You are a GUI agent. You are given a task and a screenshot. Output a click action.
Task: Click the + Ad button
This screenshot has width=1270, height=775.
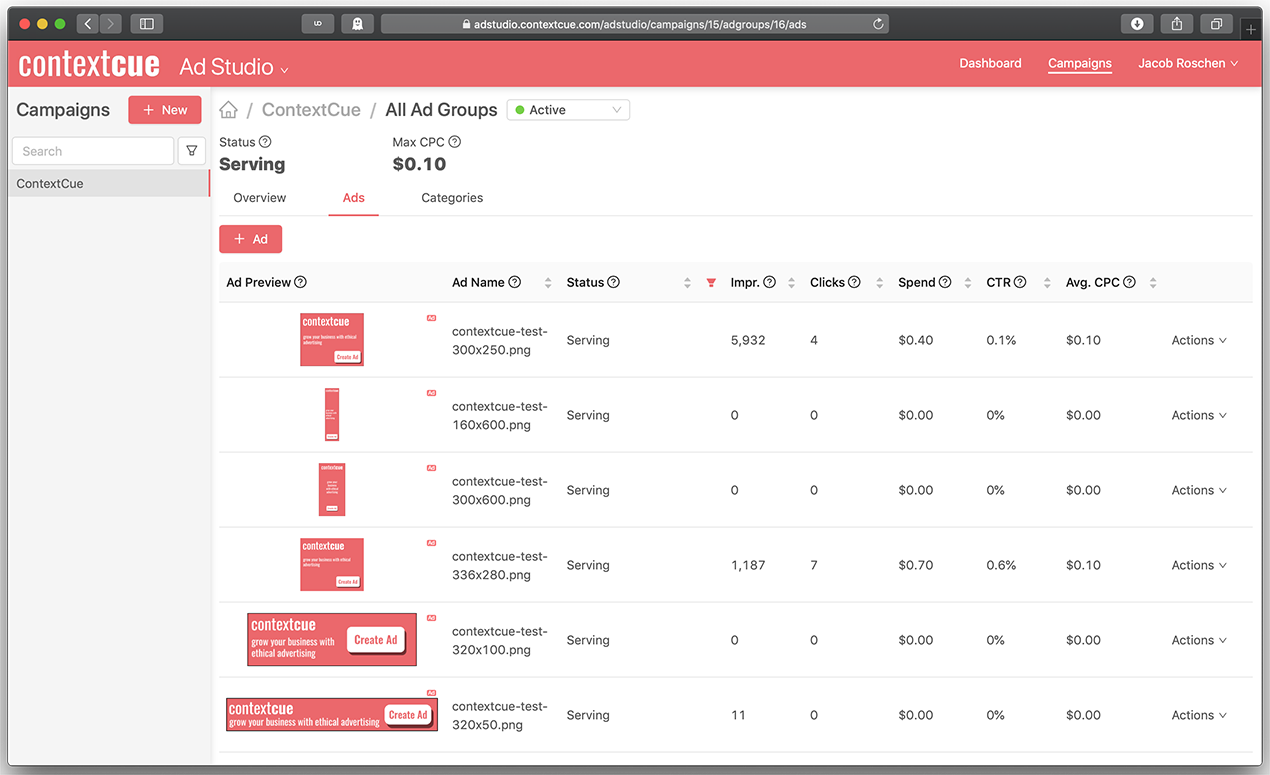250,239
